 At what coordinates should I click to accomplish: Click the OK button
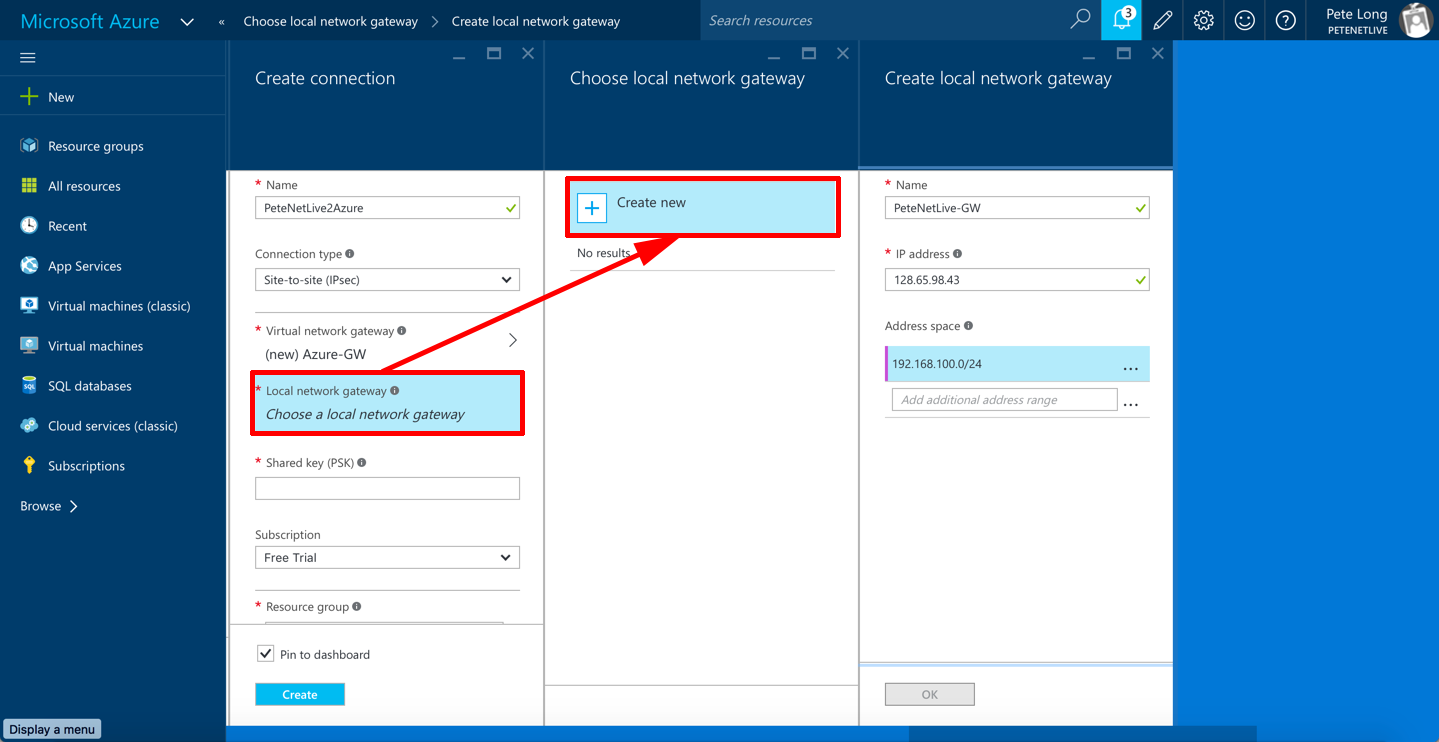(x=930, y=694)
